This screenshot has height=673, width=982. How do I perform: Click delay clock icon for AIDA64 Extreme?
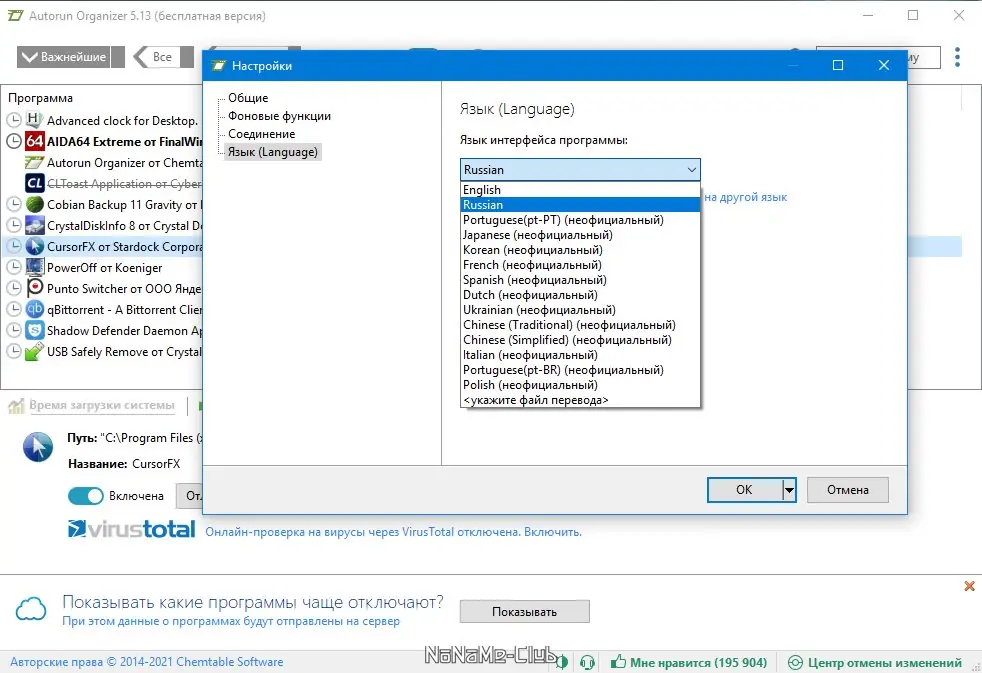(x=14, y=141)
